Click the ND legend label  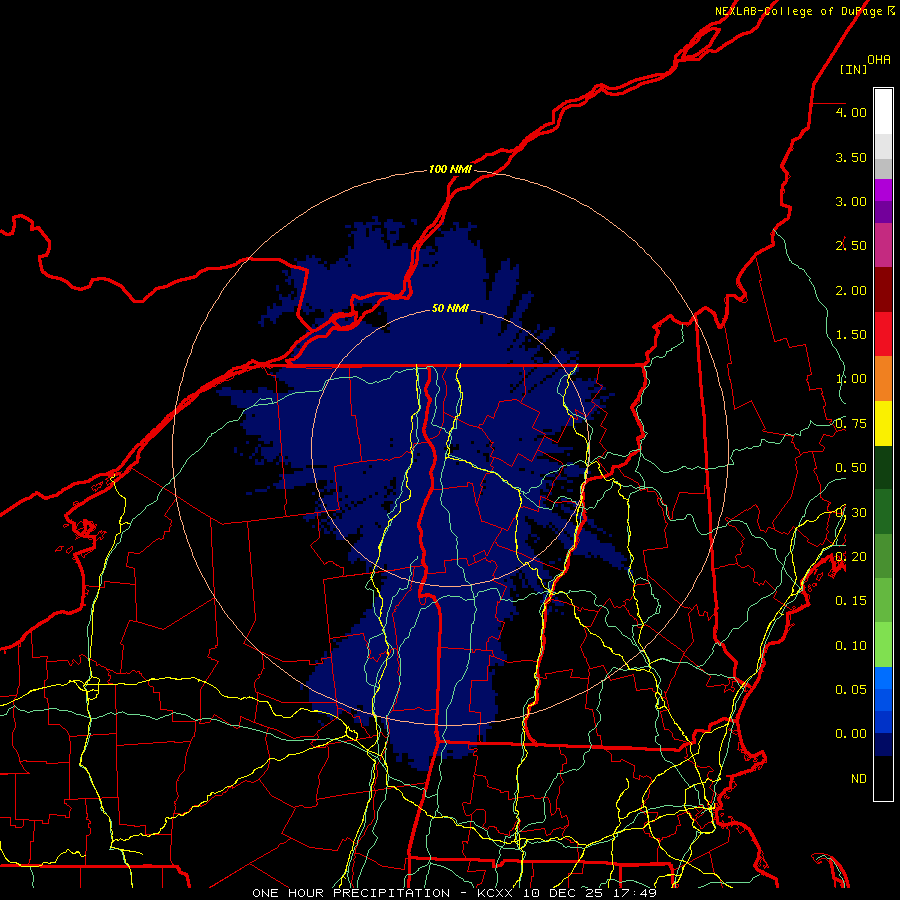(x=859, y=779)
